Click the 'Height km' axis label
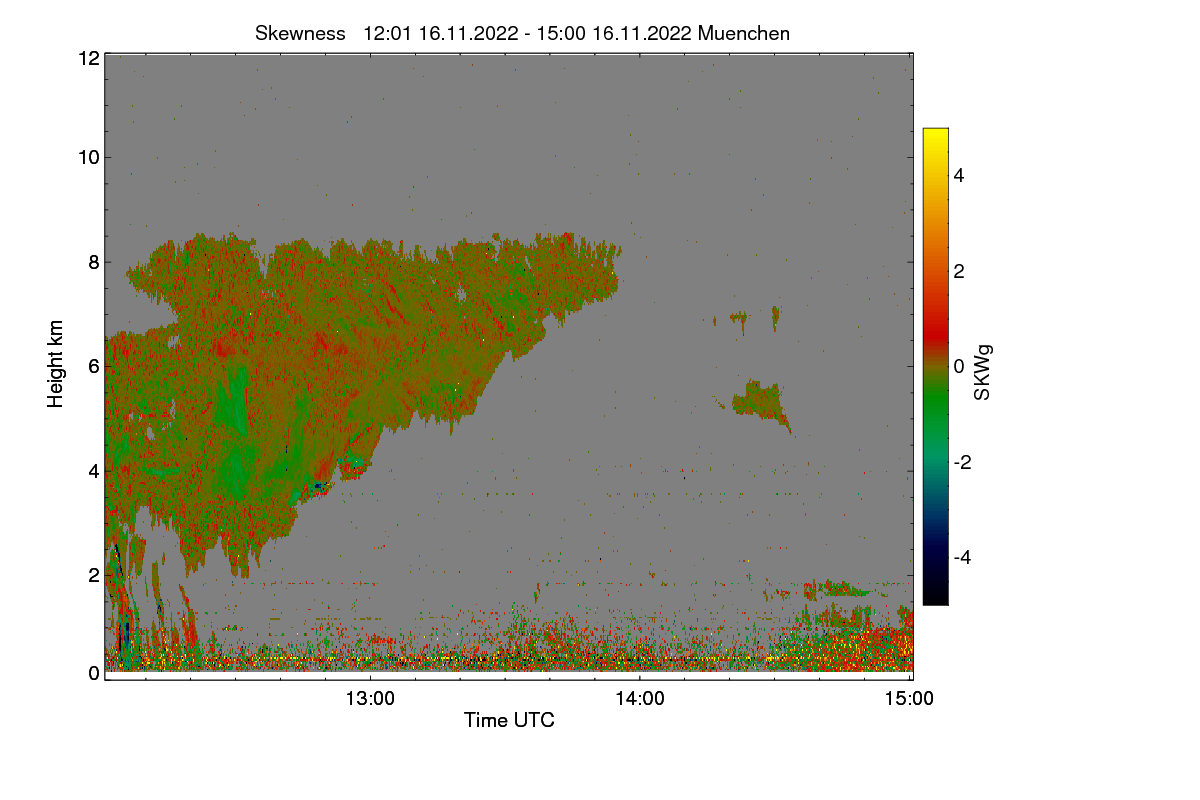 57,365
